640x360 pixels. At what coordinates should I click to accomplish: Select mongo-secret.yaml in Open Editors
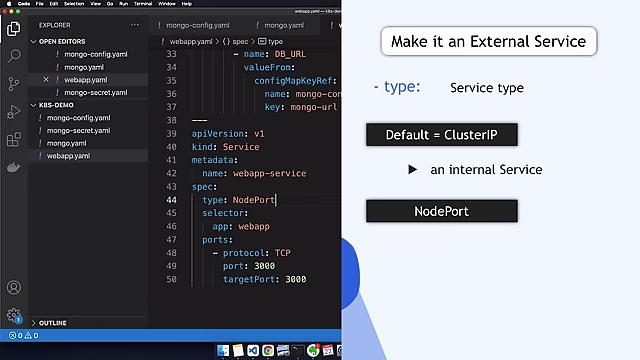(x=96, y=93)
